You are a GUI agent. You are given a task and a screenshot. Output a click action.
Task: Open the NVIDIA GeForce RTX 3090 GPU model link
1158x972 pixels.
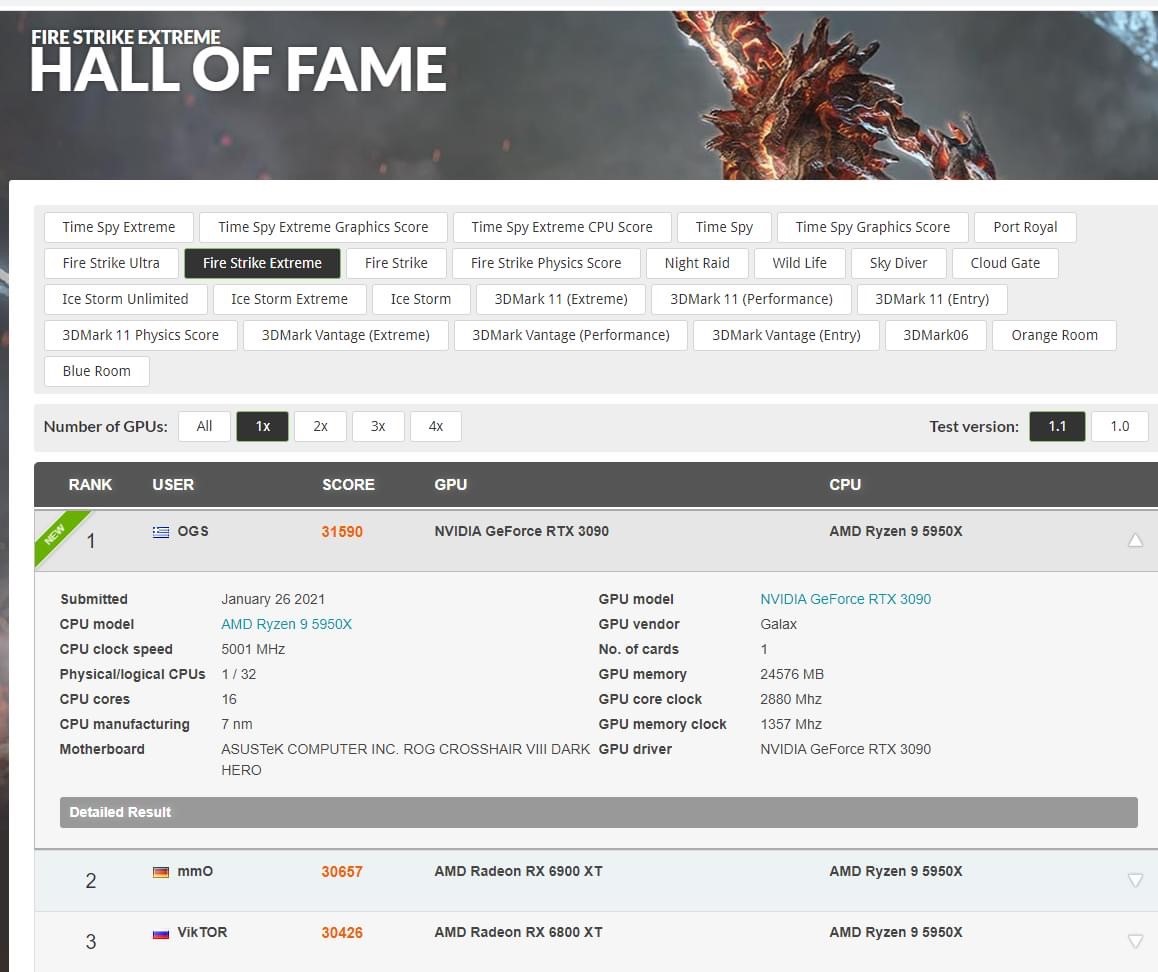click(x=846, y=599)
